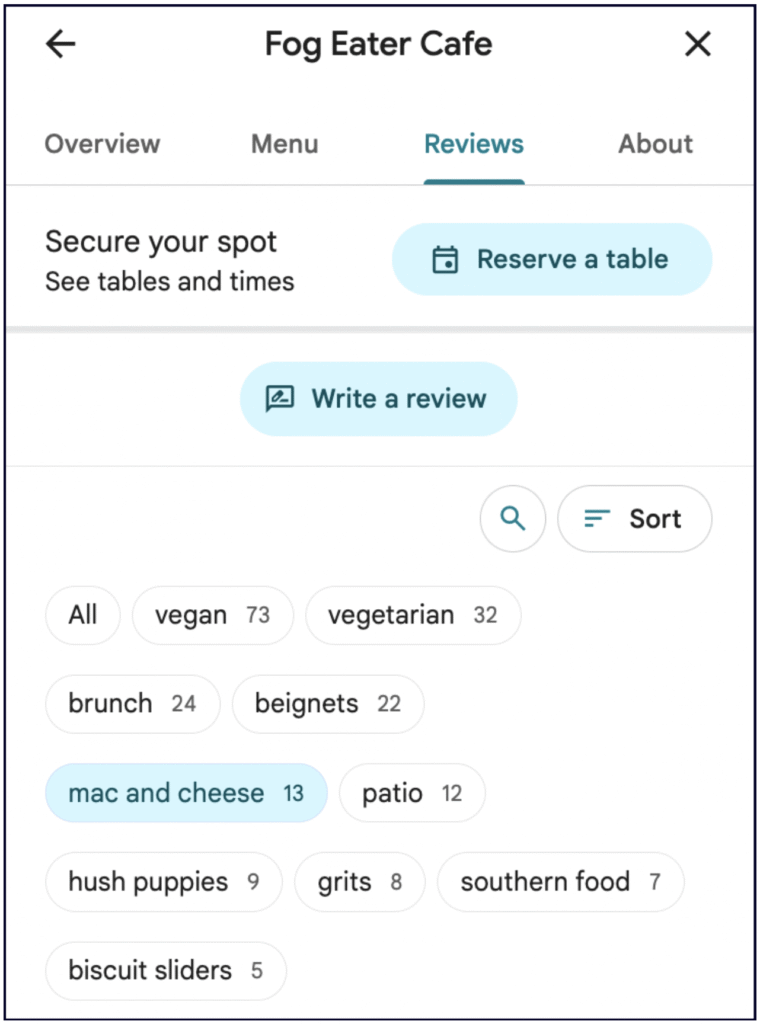Deselect the mac and cheese filter
Viewport: 760px width, 1024px height.
click(x=186, y=793)
